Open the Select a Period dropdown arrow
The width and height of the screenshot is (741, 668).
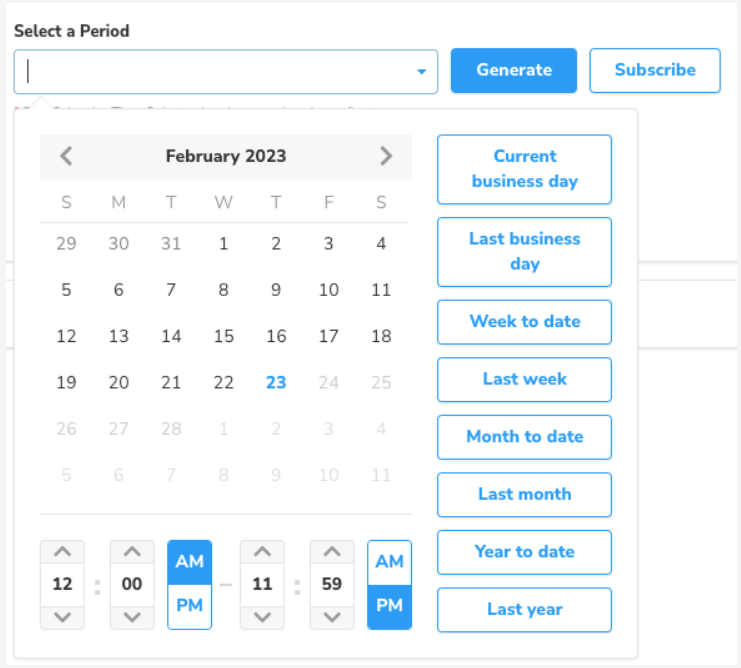point(421,72)
